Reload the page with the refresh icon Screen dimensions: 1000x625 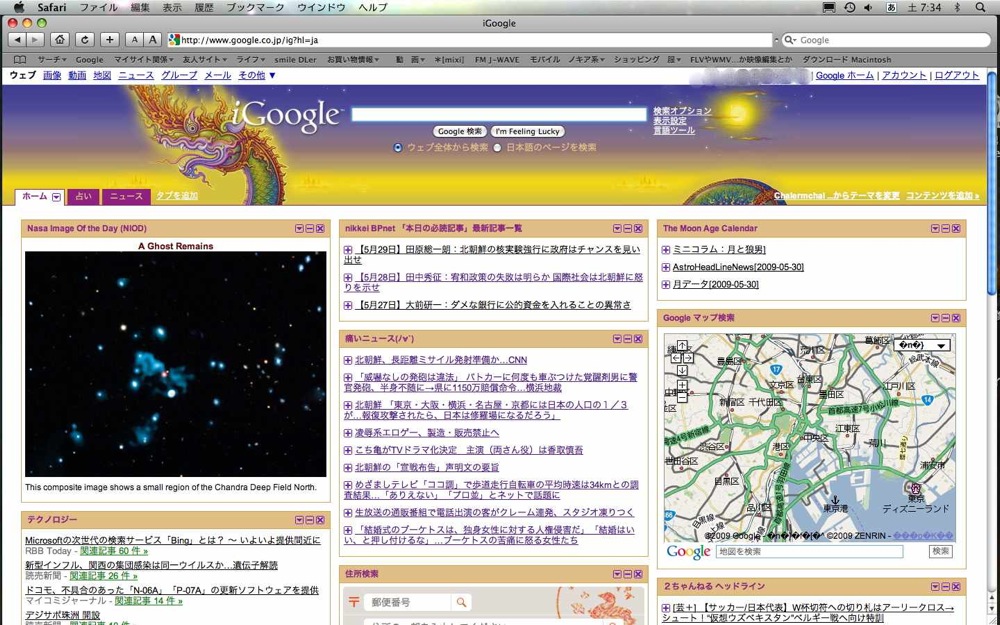tap(84, 40)
